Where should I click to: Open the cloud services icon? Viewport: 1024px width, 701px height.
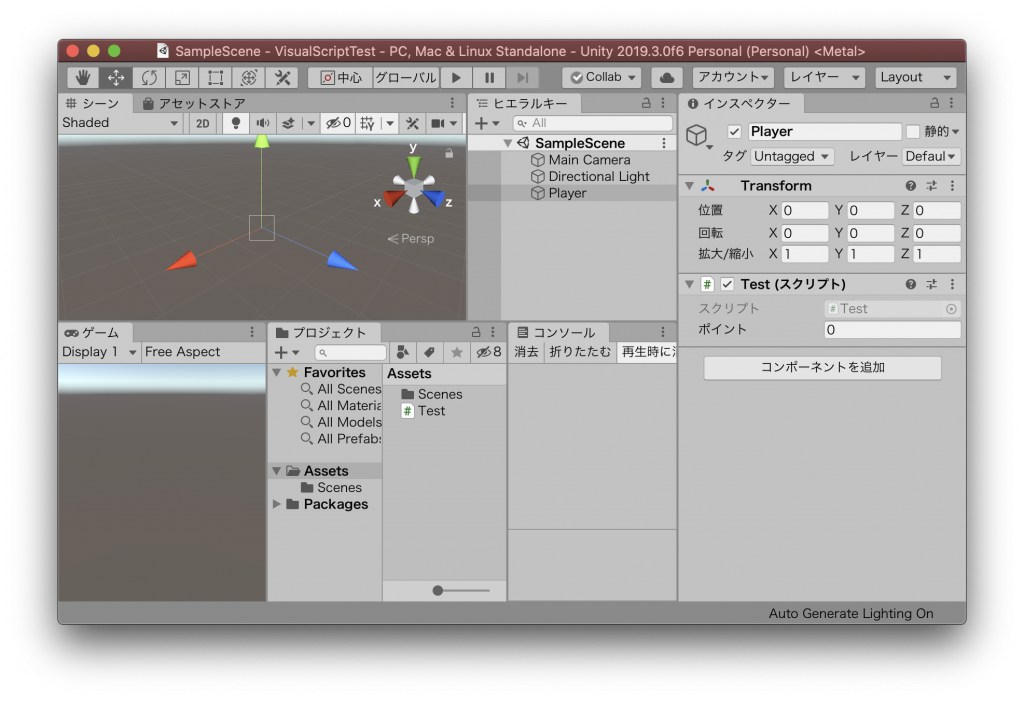[x=667, y=78]
